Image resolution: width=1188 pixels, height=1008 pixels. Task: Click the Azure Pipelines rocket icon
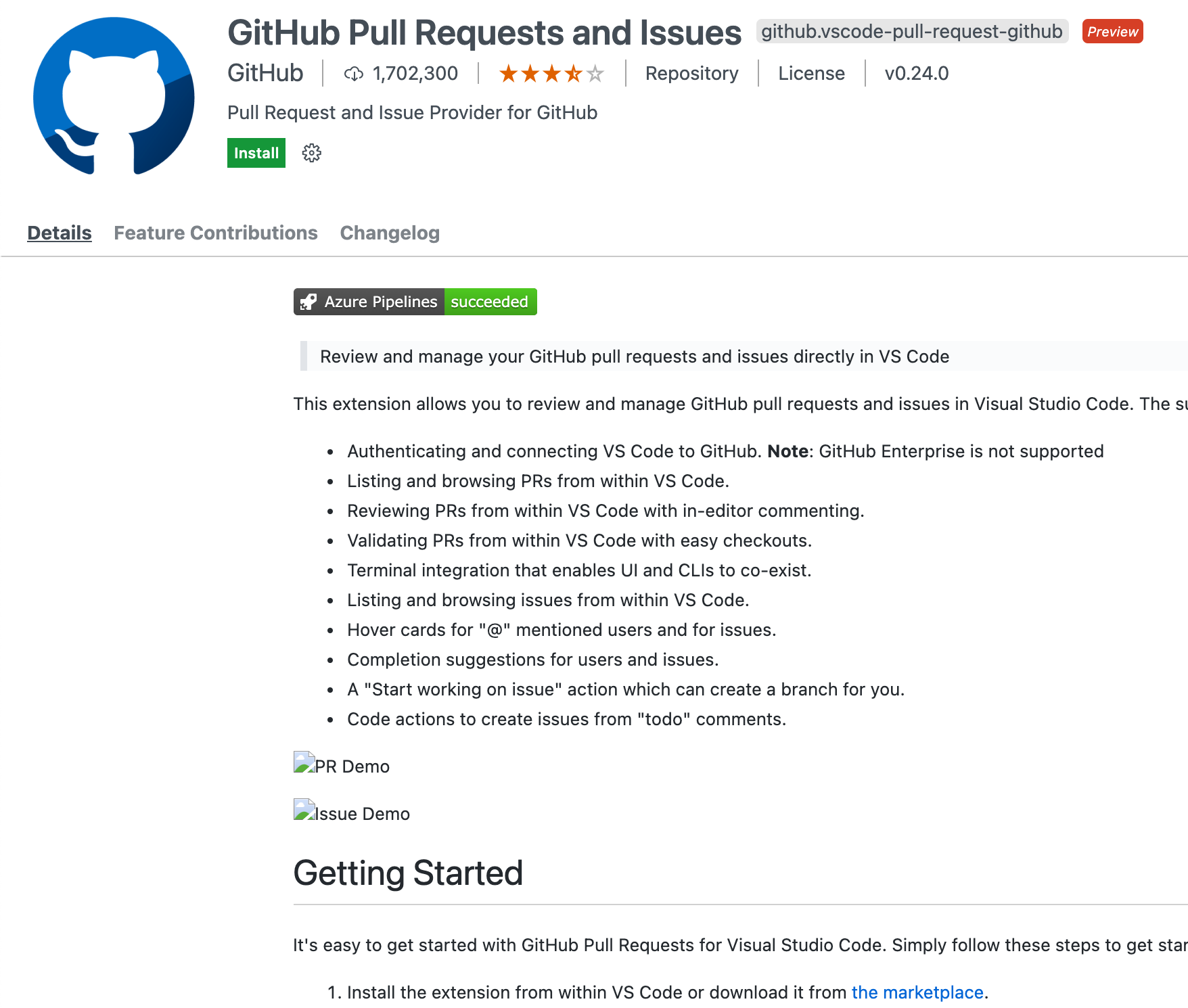pyautogui.click(x=310, y=302)
